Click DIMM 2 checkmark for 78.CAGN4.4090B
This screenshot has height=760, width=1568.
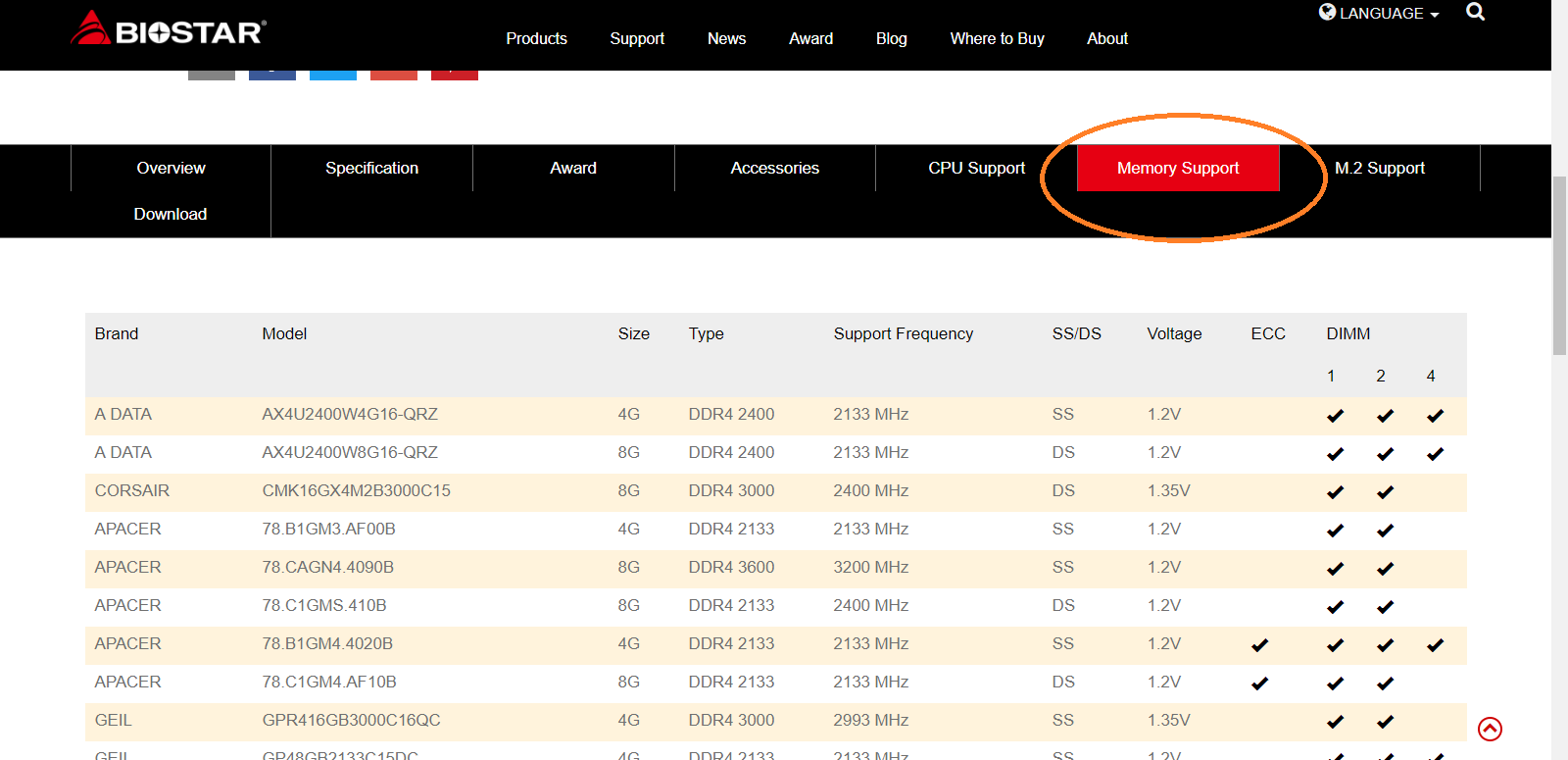point(1385,569)
